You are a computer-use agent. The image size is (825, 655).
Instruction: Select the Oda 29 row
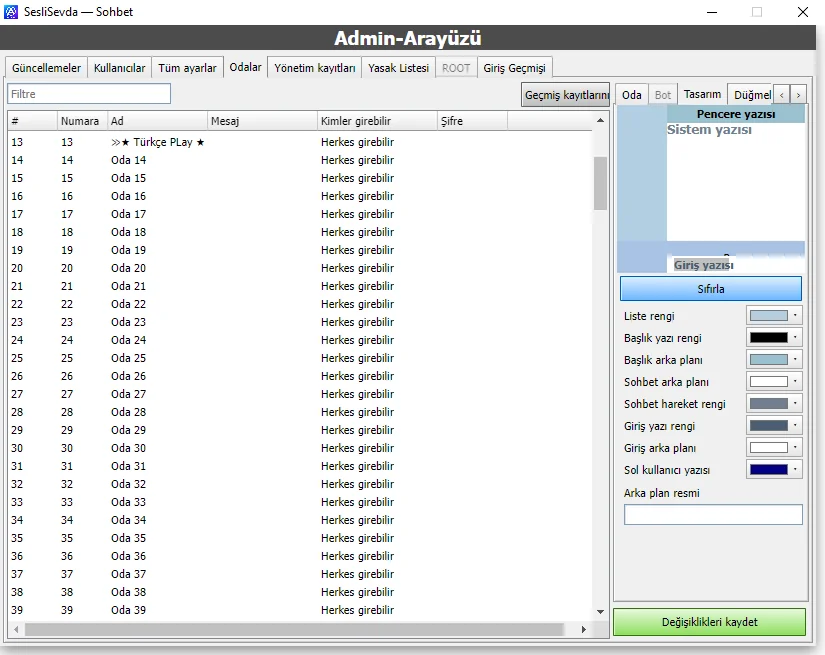pos(300,430)
